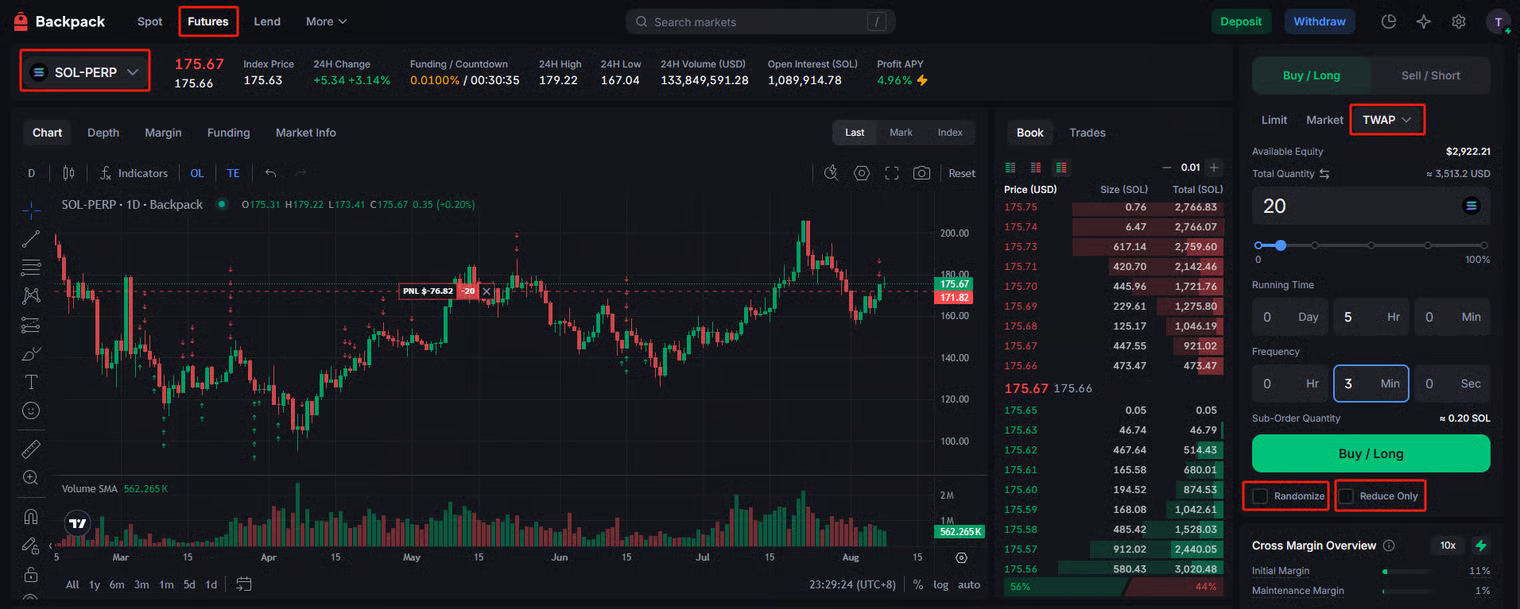Click the 100% end of quantity slider
The width and height of the screenshot is (1520, 609).
(x=1483, y=245)
